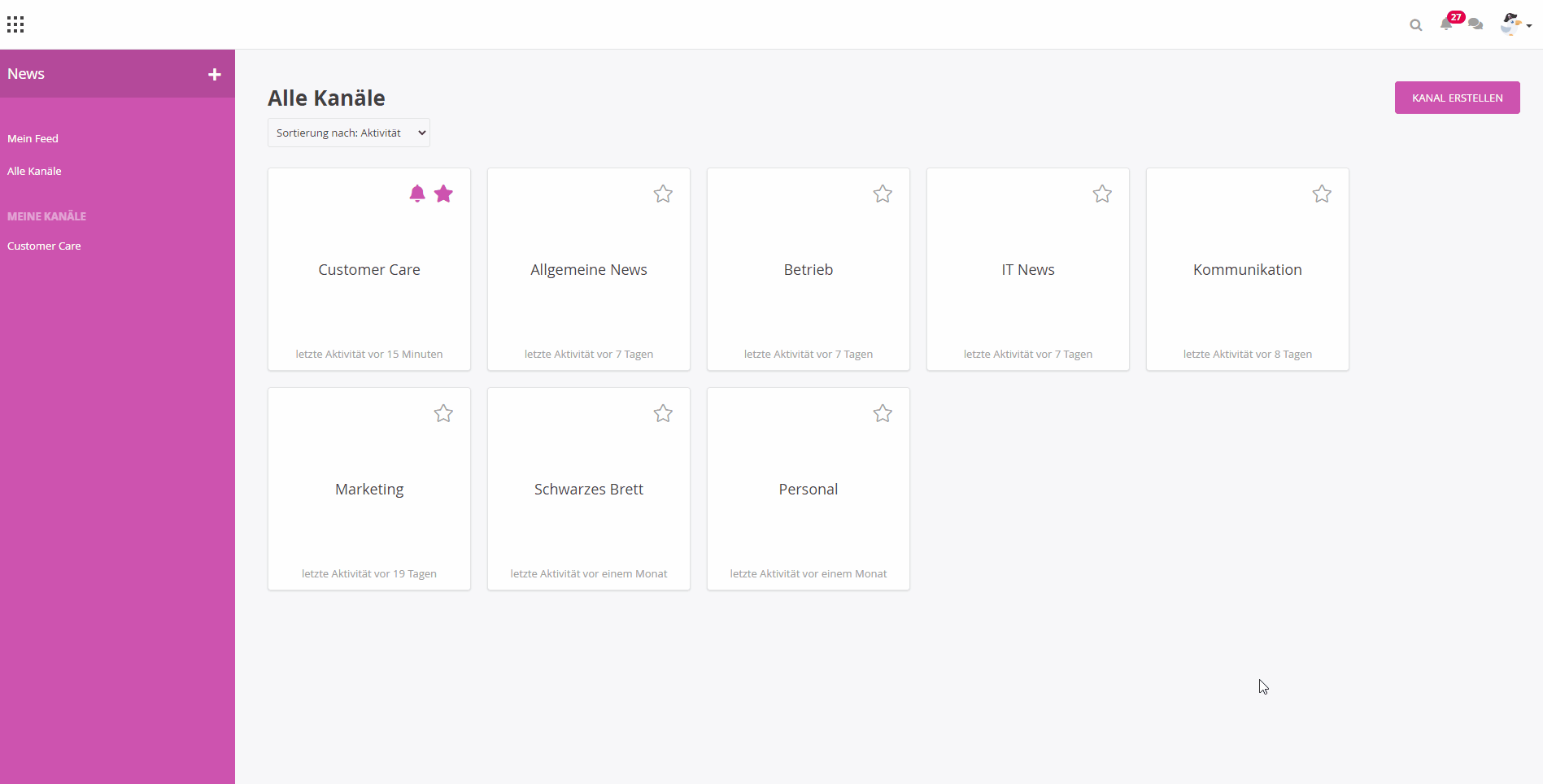Click the Alle Kanäle page heading
Screen dimensions: 1543x784
[326, 98]
